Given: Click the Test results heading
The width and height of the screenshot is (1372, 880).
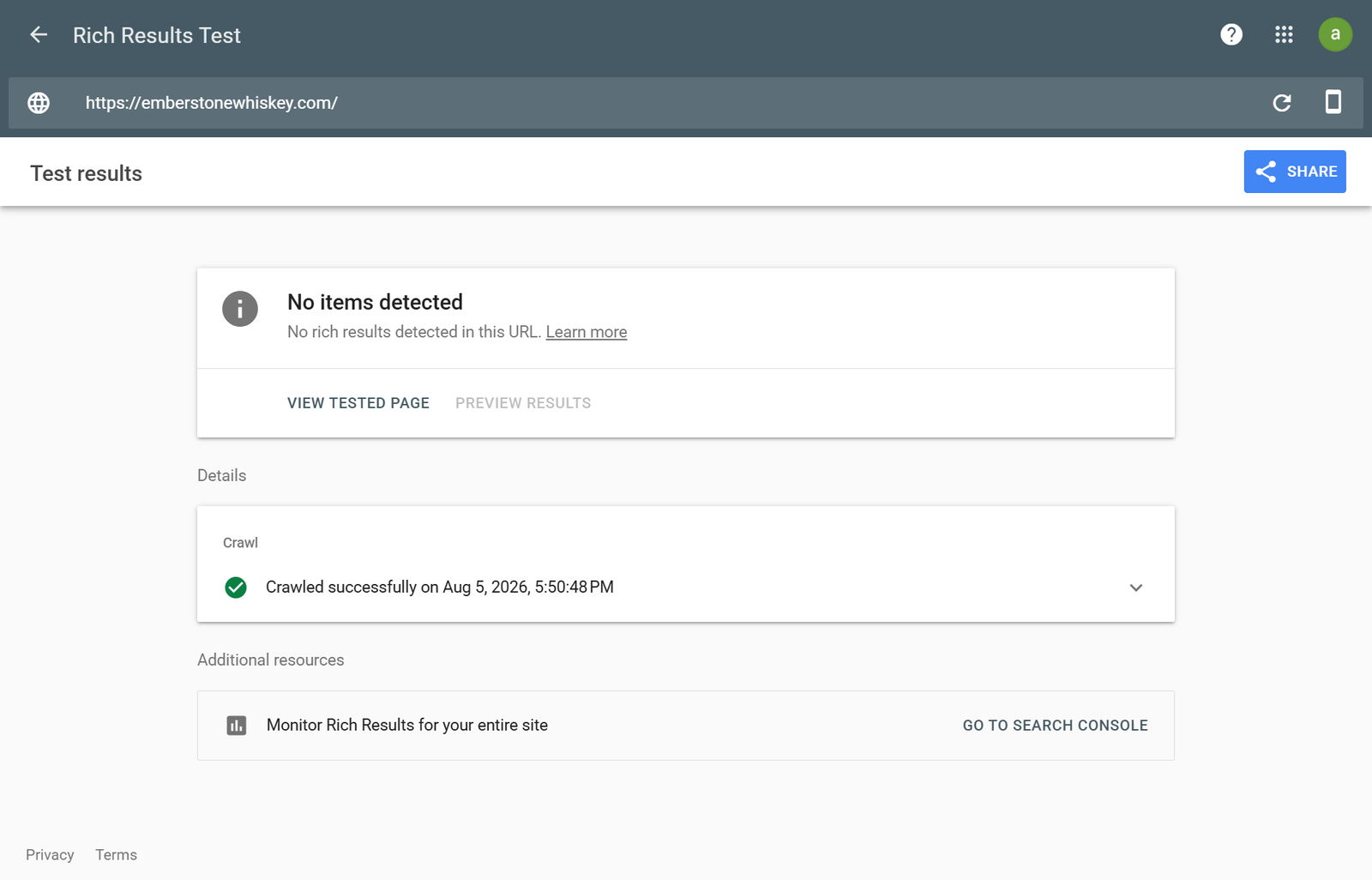Looking at the screenshot, I should pos(87,173).
